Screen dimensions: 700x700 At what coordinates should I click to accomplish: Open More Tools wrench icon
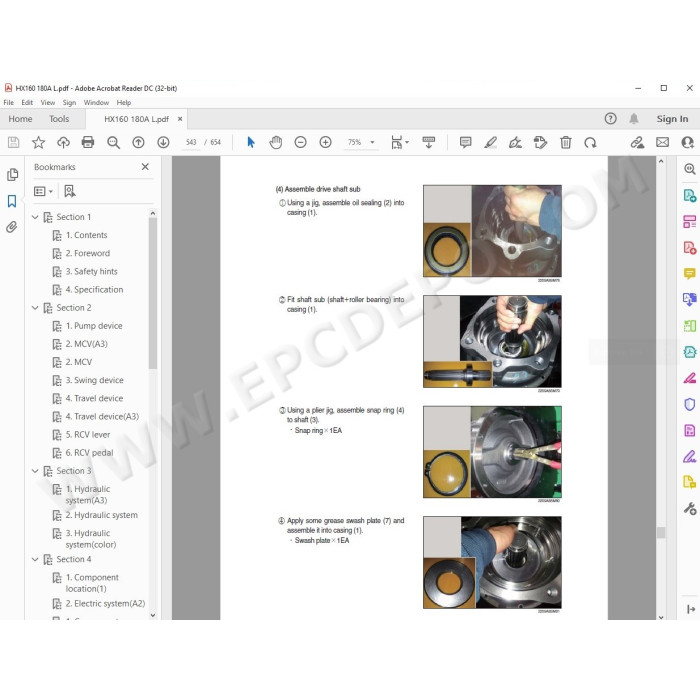point(690,508)
